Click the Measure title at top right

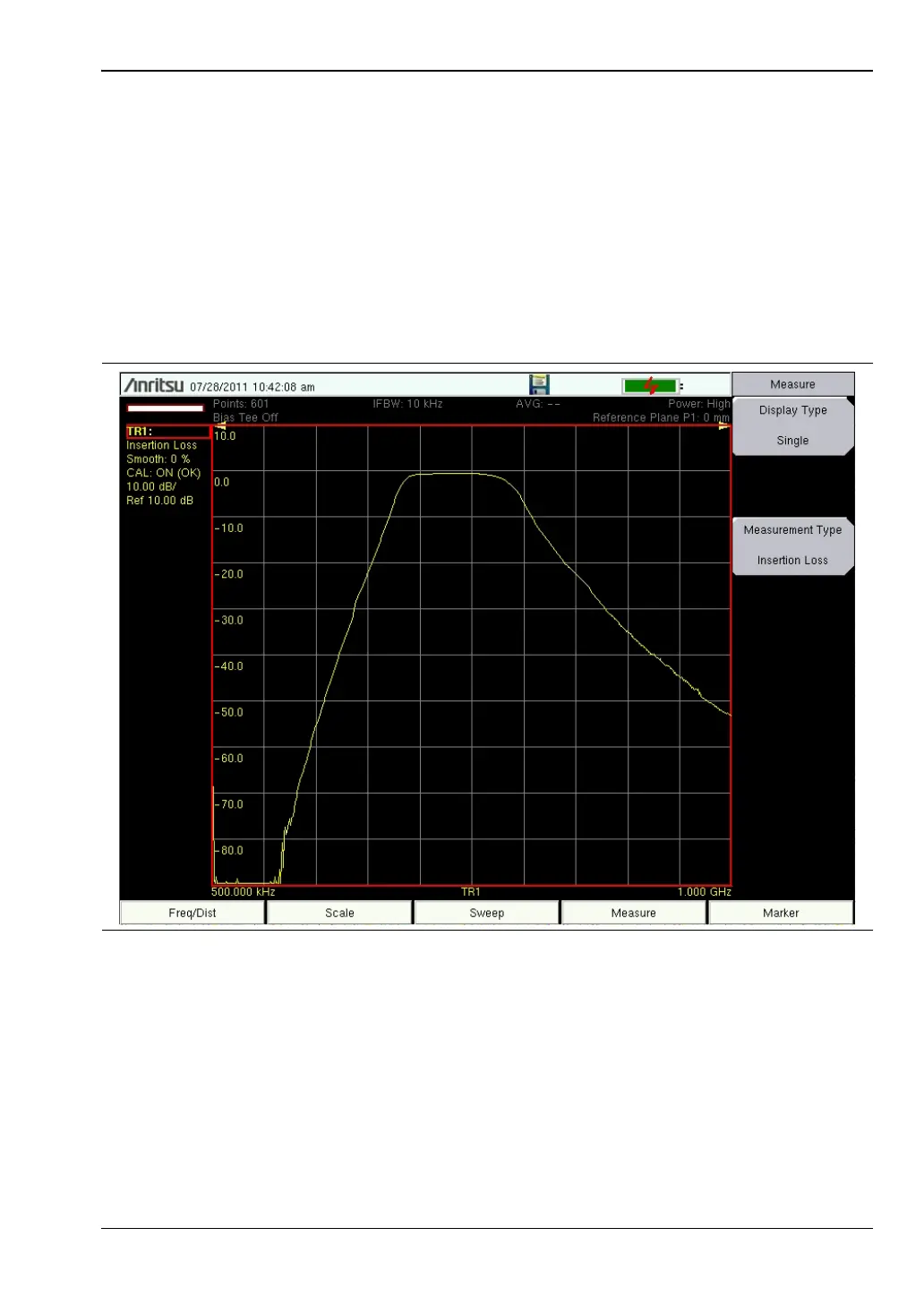pos(792,384)
